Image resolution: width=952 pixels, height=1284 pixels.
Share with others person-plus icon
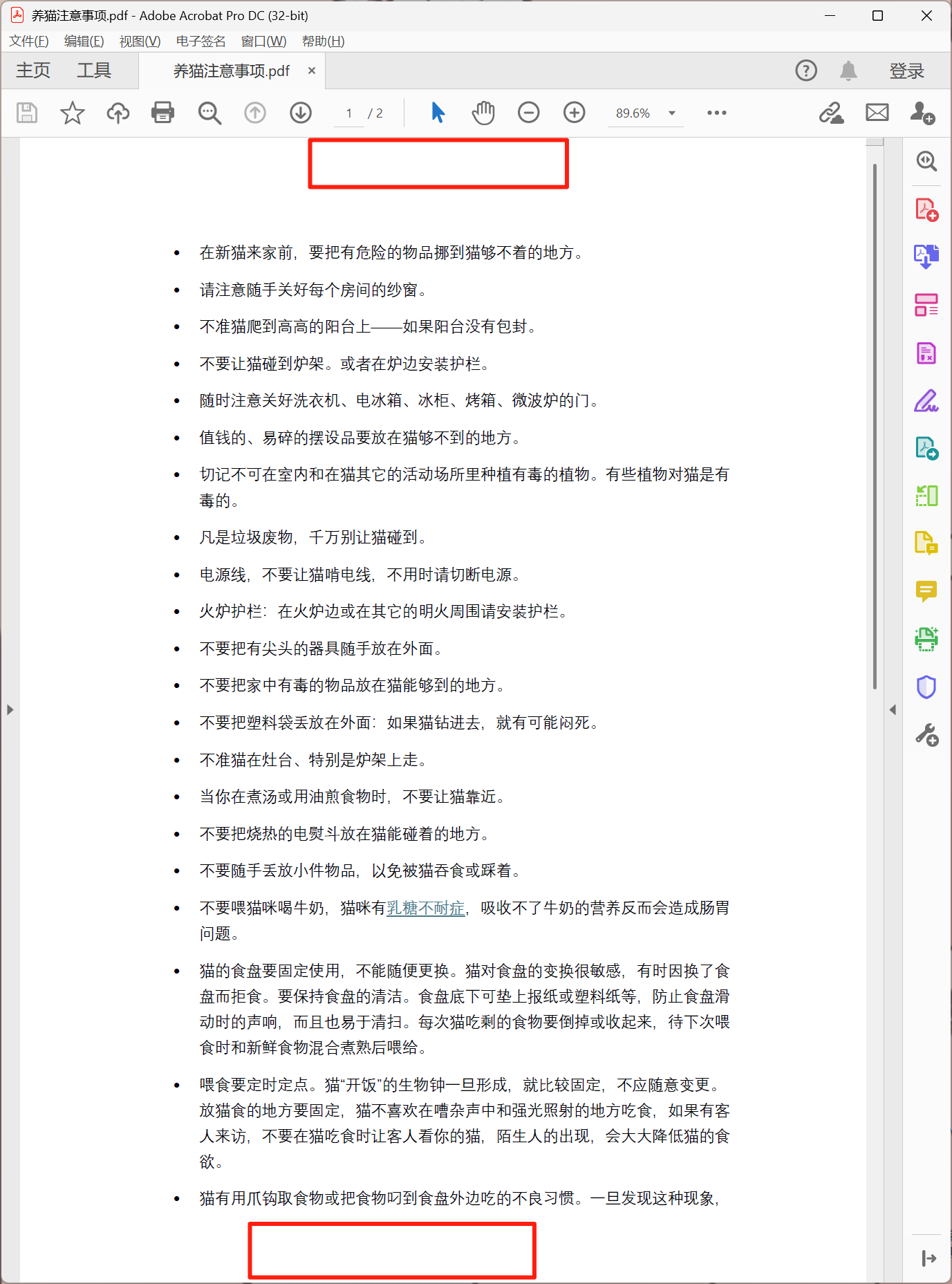922,113
